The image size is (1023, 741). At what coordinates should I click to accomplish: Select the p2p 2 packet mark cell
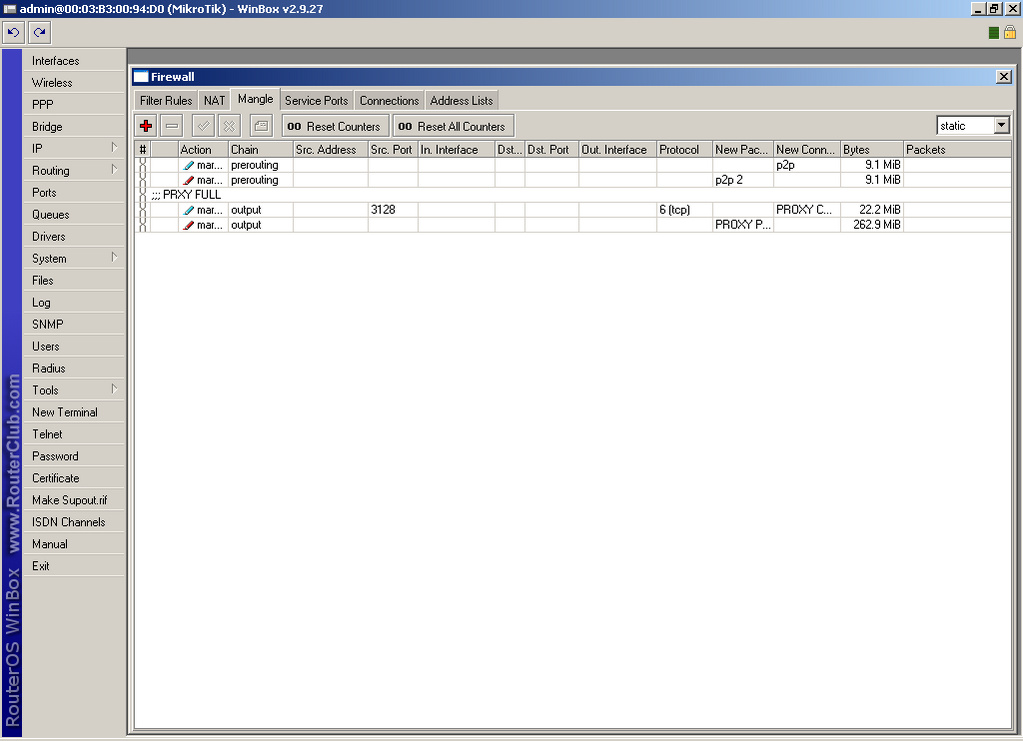[743, 180]
